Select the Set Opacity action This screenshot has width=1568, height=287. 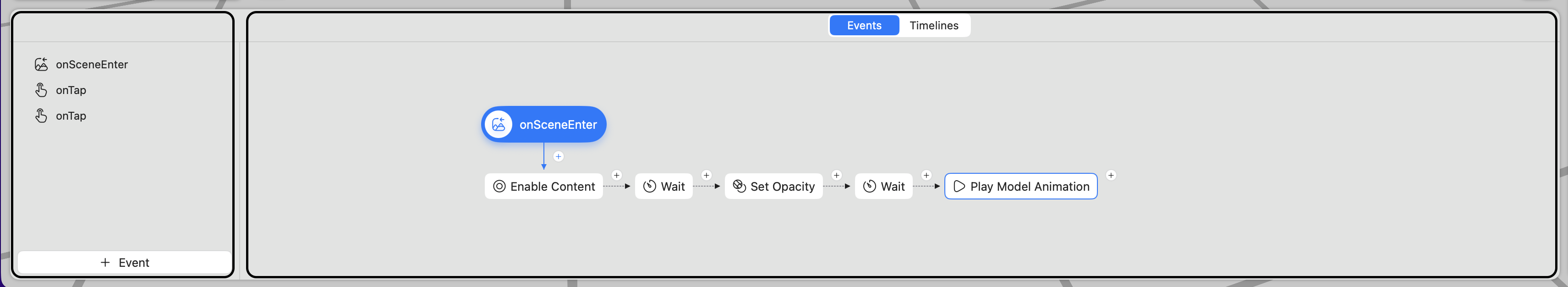pos(773,187)
